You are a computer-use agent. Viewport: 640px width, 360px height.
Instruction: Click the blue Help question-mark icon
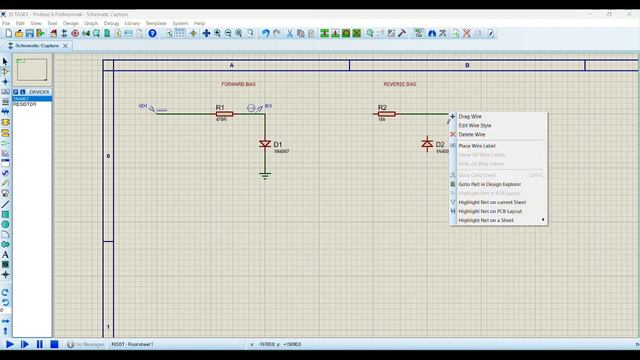152,33
